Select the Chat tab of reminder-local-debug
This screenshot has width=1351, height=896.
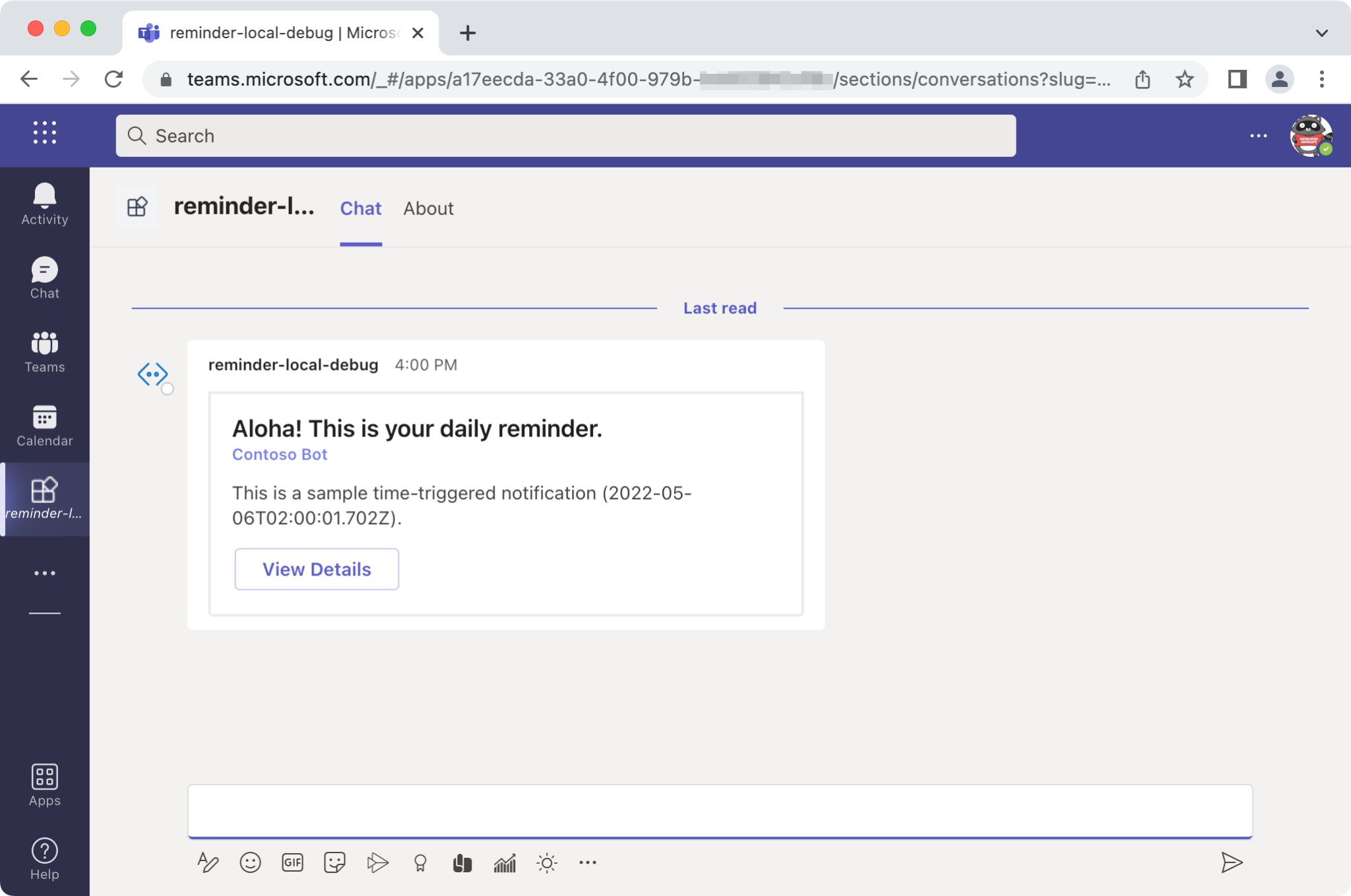[360, 208]
